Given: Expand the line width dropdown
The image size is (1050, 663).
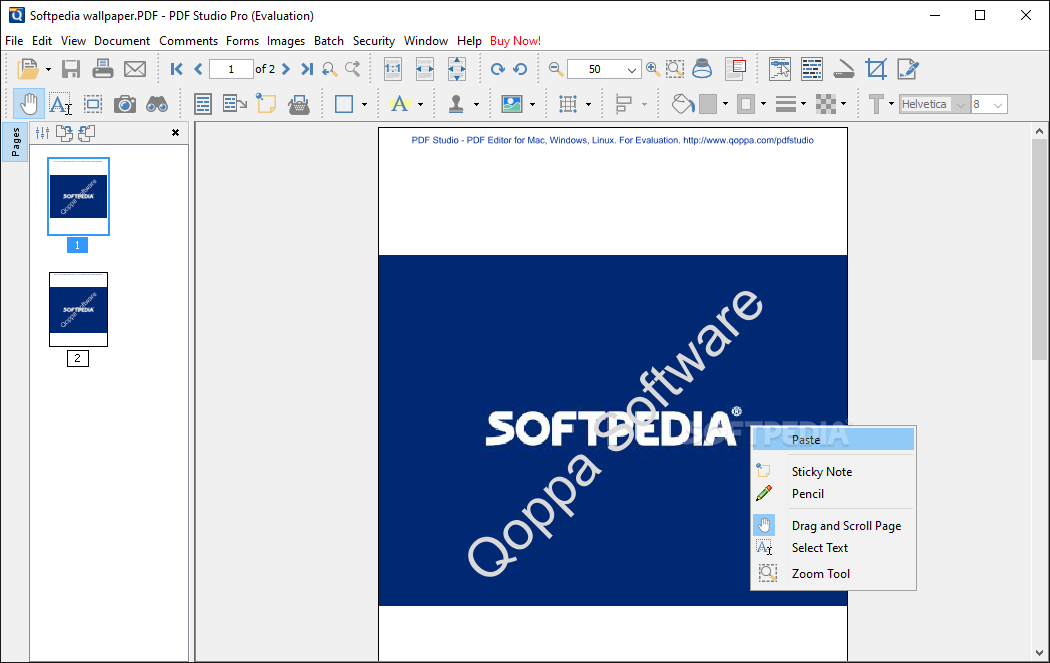Looking at the screenshot, I should pyautogui.click(x=804, y=104).
